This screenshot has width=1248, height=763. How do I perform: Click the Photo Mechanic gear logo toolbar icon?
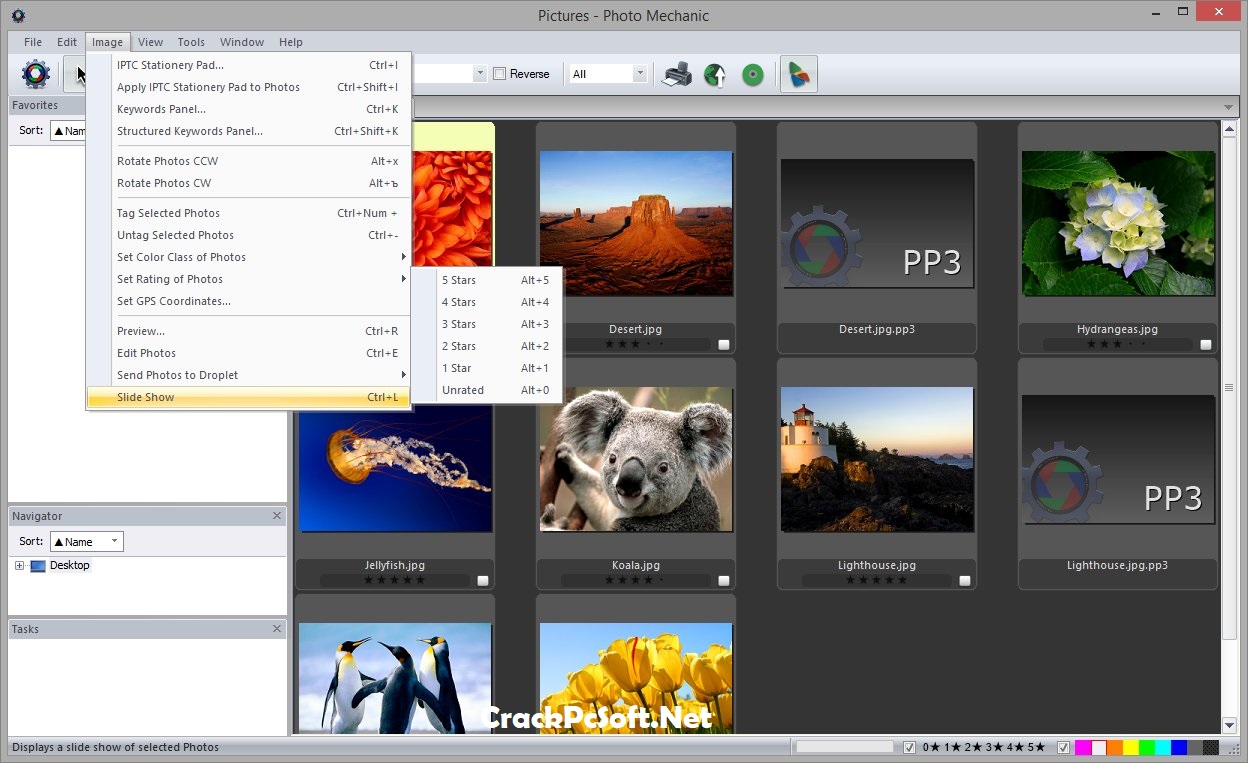coord(36,74)
